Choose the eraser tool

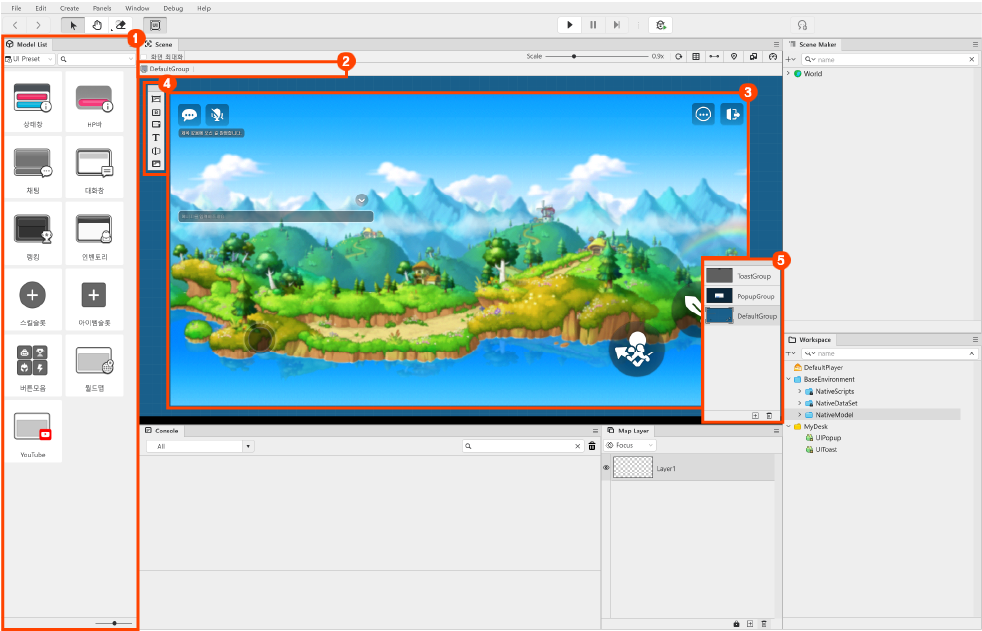(x=120, y=25)
